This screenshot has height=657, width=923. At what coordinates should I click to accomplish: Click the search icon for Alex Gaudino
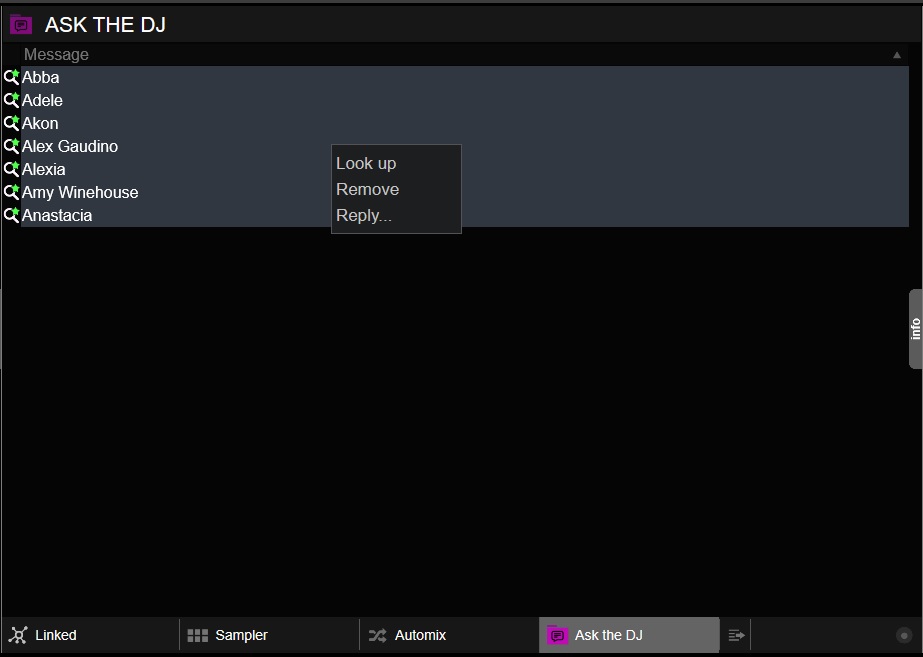(x=11, y=146)
